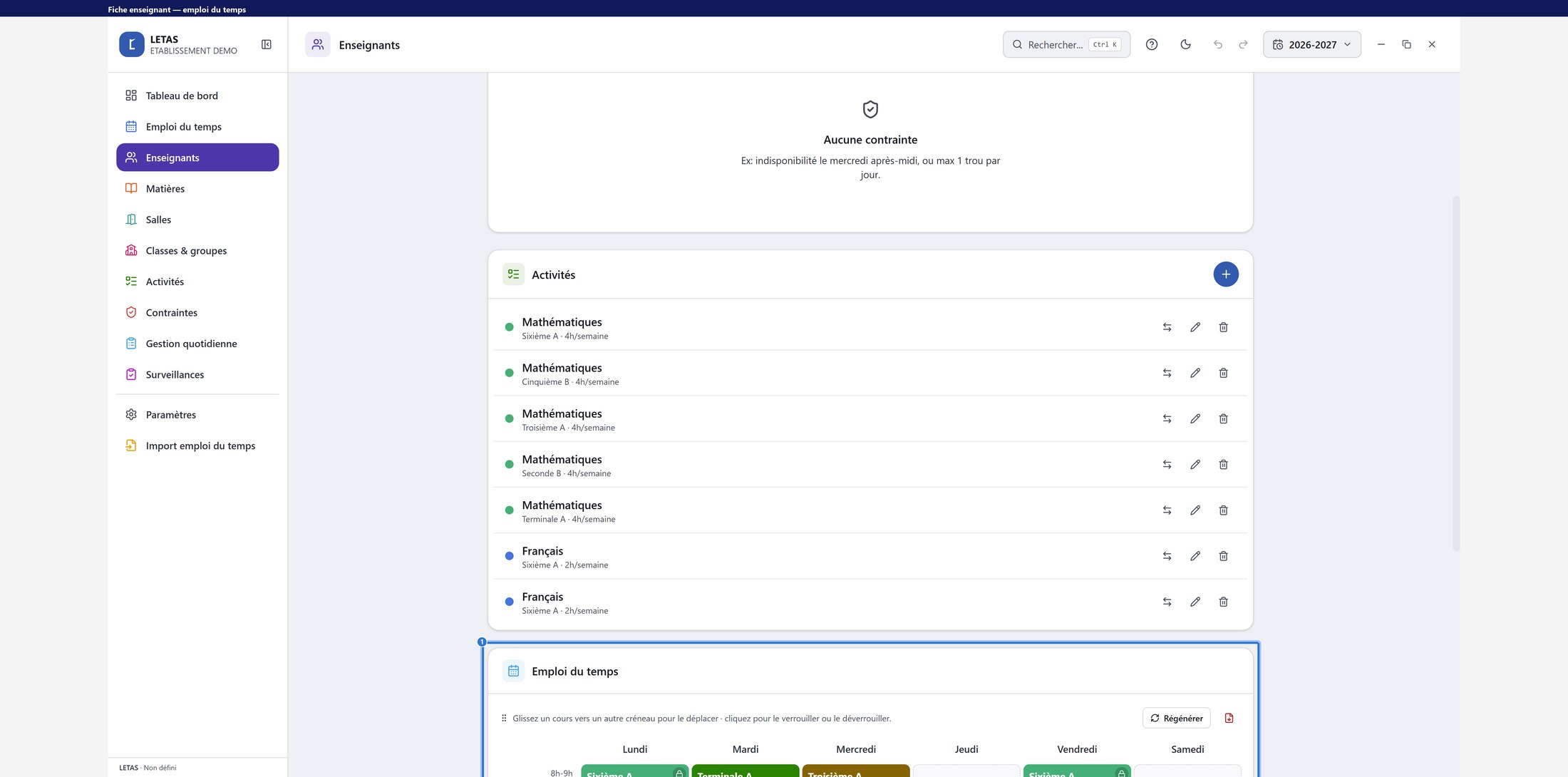The width and height of the screenshot is (1568, 777).
Task: Select Enseignants in sidebar
Action: (x=197, y=158)
